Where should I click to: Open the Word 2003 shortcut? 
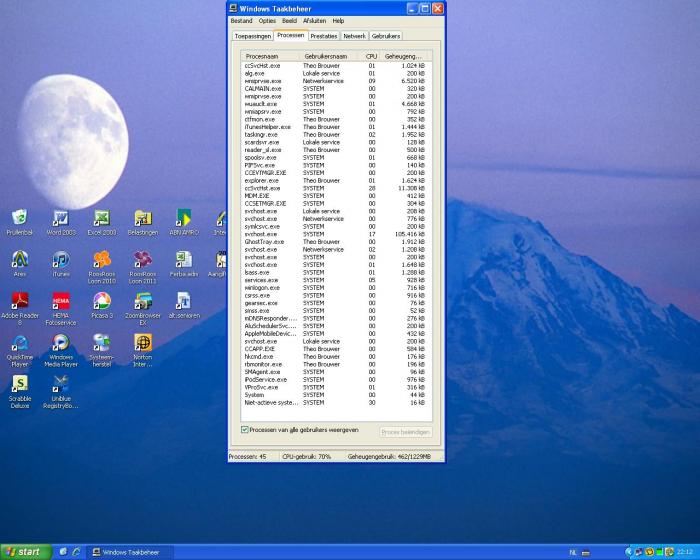coord(60,219)
